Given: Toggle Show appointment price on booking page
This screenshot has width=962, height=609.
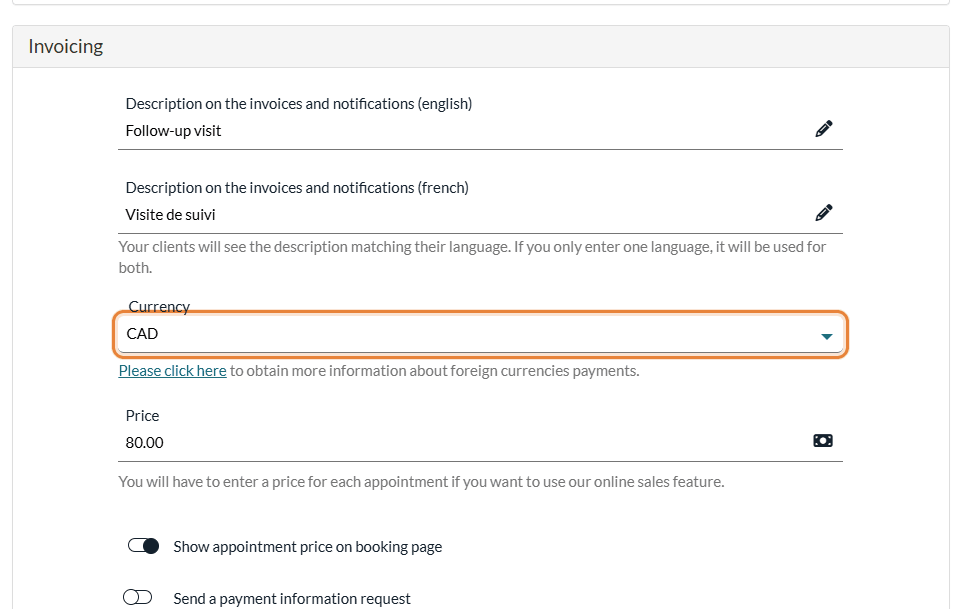Looking at the screenshot, I should [x=144, y=546].
